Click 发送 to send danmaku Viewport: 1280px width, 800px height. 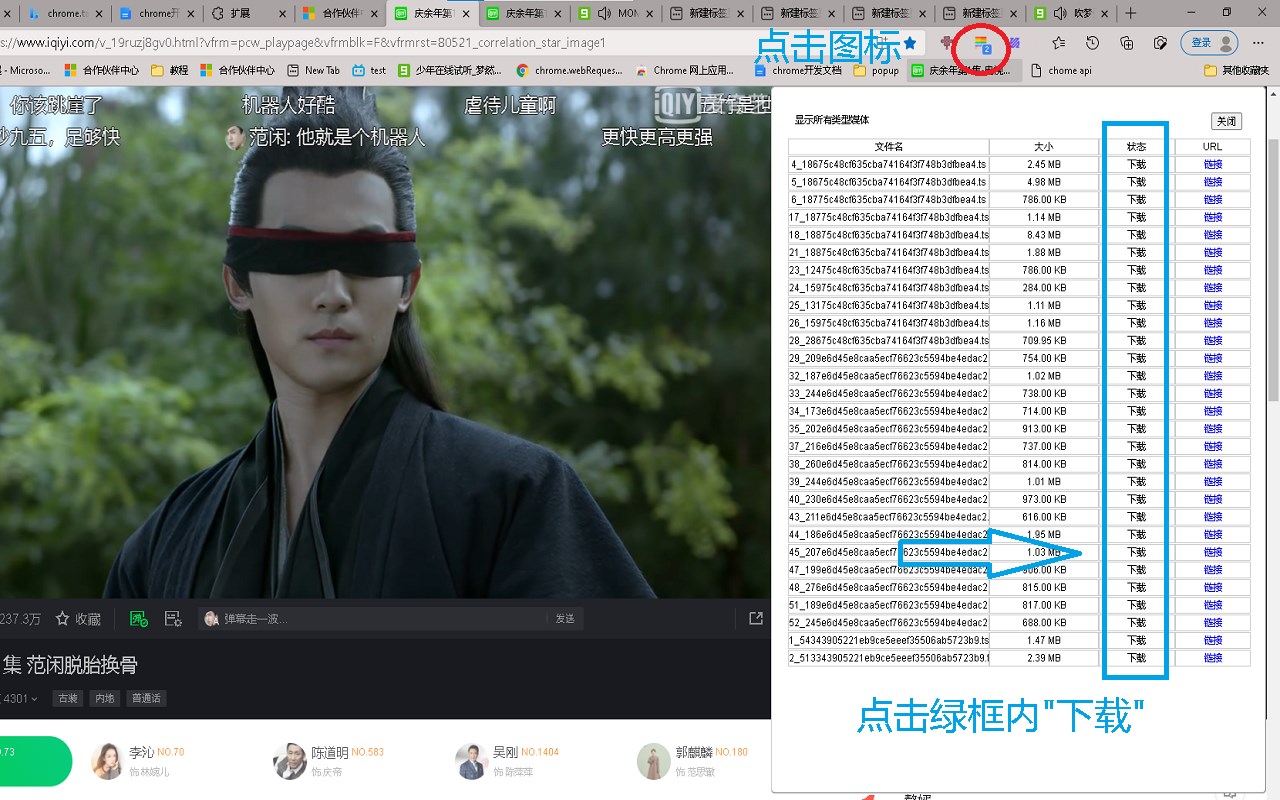point(565,618)
